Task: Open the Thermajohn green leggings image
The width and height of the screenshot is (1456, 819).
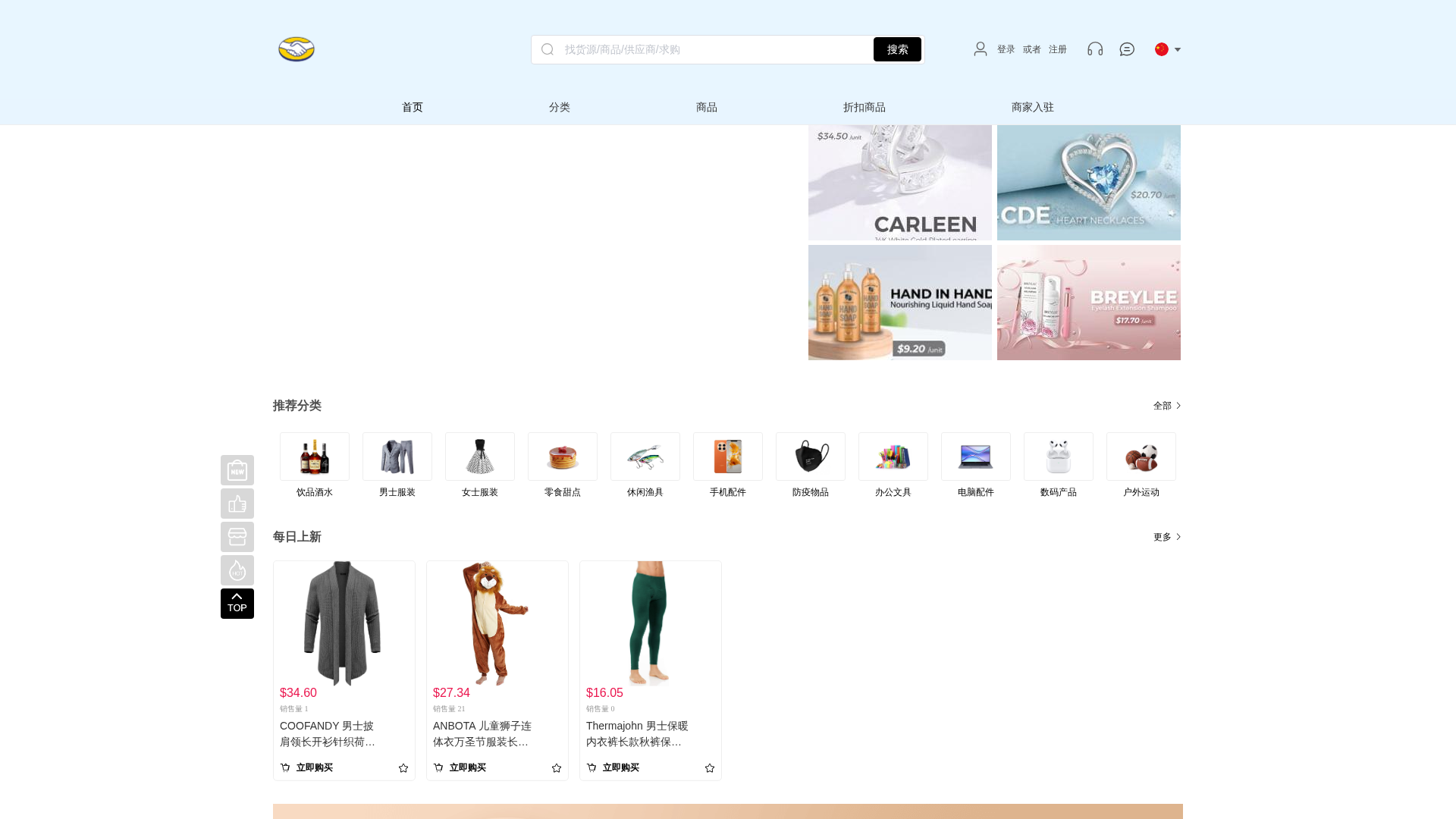Action: coord(651,623)
